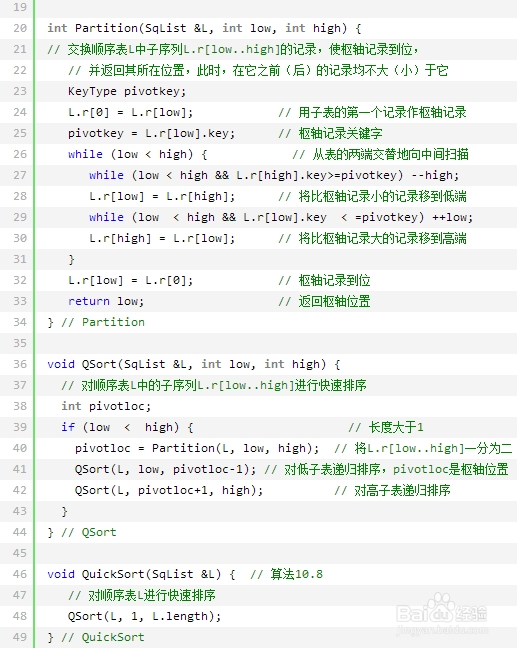517x648 pixels.
Task: Click the comment at end of line 24
Action: pyautogui.click(x=372, y=112)
